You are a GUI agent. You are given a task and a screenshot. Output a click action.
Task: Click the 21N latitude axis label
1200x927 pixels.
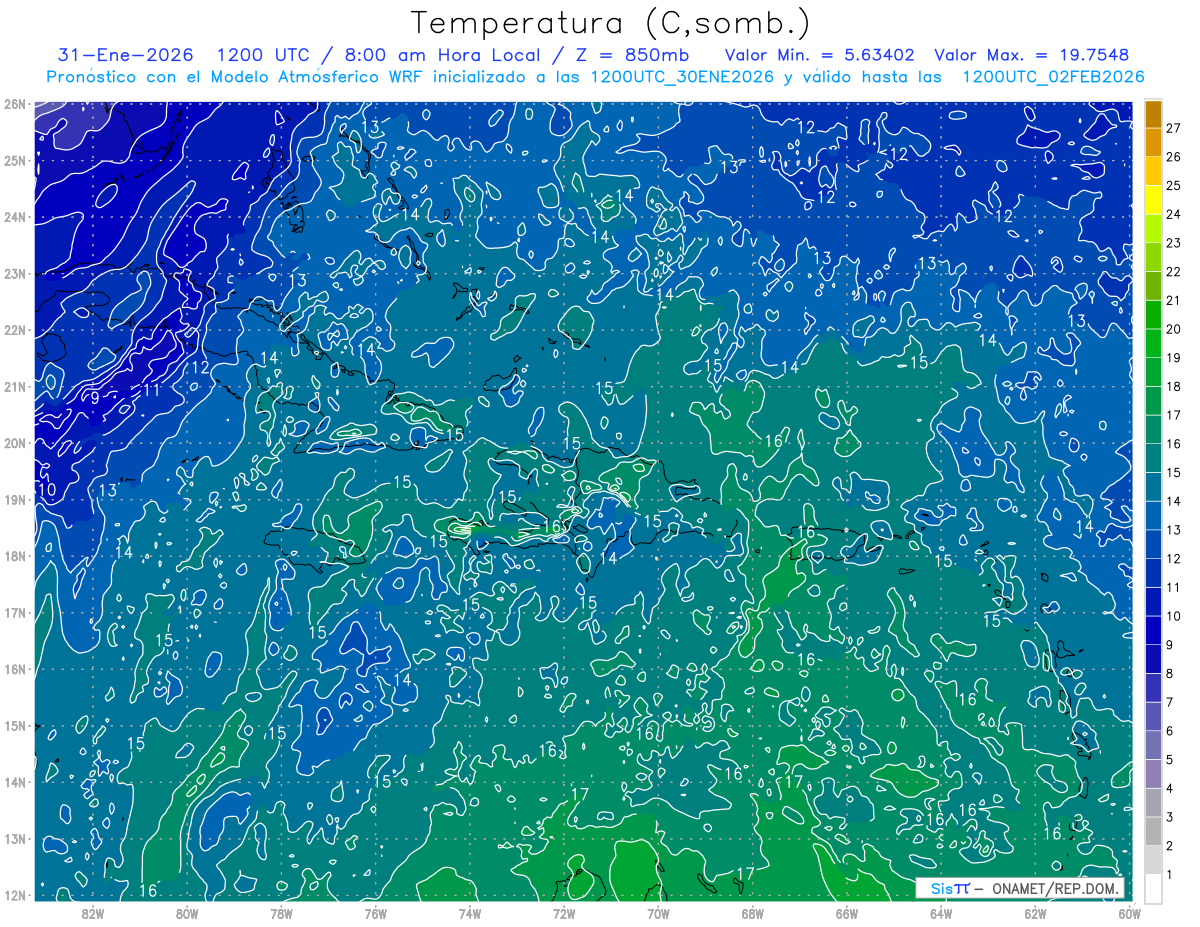tap(15, 387)
